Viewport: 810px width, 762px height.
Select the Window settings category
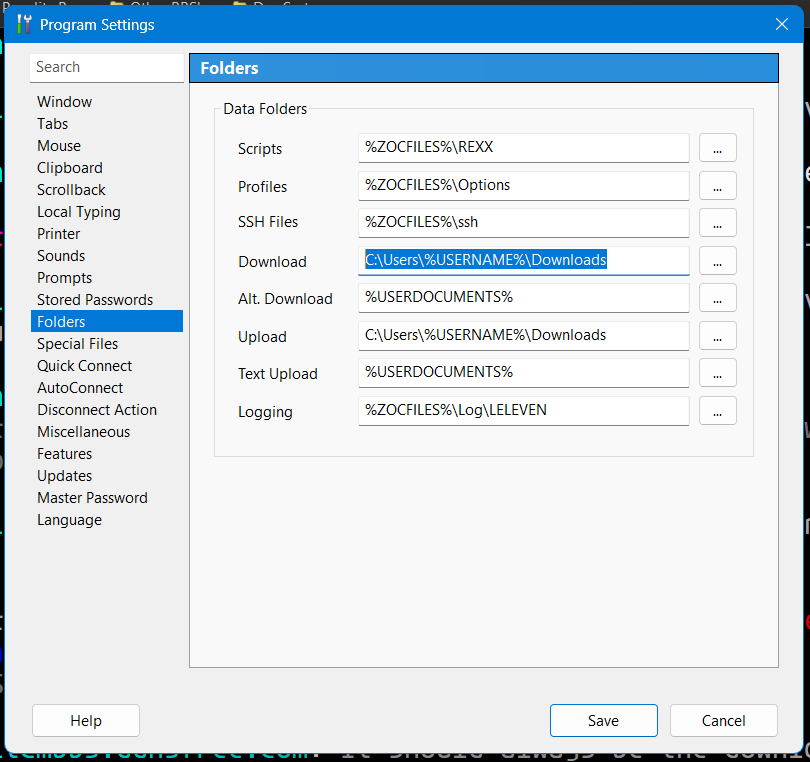64,102
